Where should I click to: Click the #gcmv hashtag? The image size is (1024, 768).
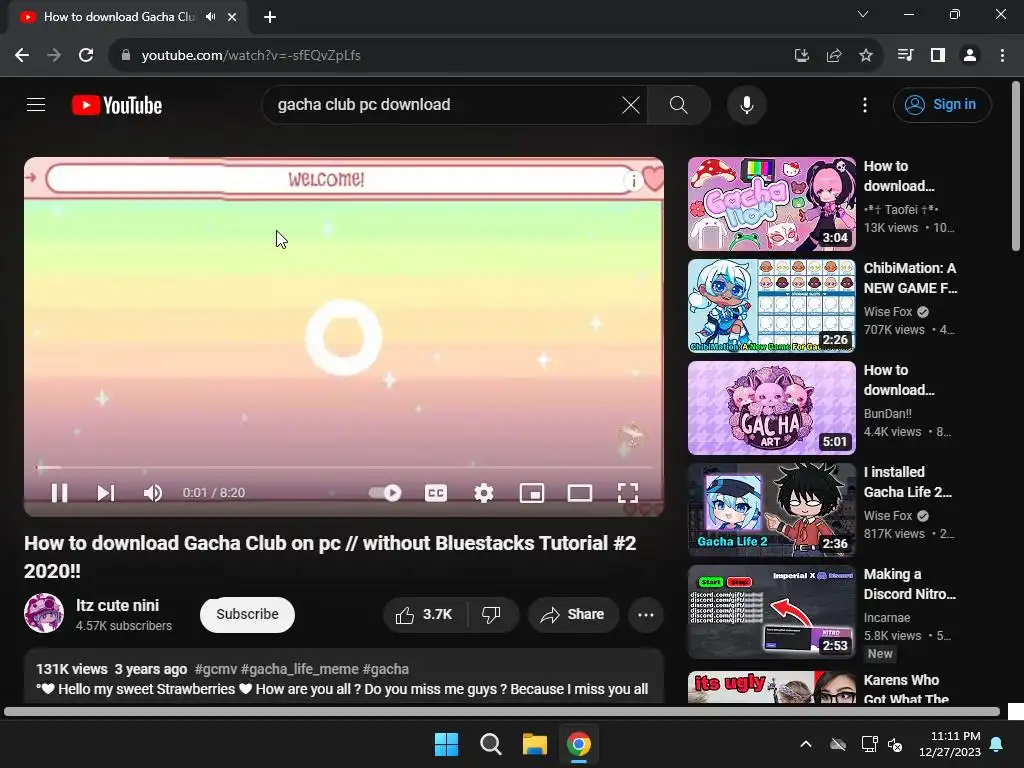point(216,669)
